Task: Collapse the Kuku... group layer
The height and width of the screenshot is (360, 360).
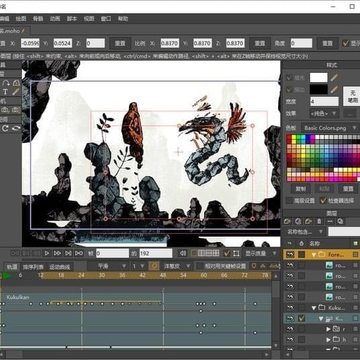Action: [314, 307]
